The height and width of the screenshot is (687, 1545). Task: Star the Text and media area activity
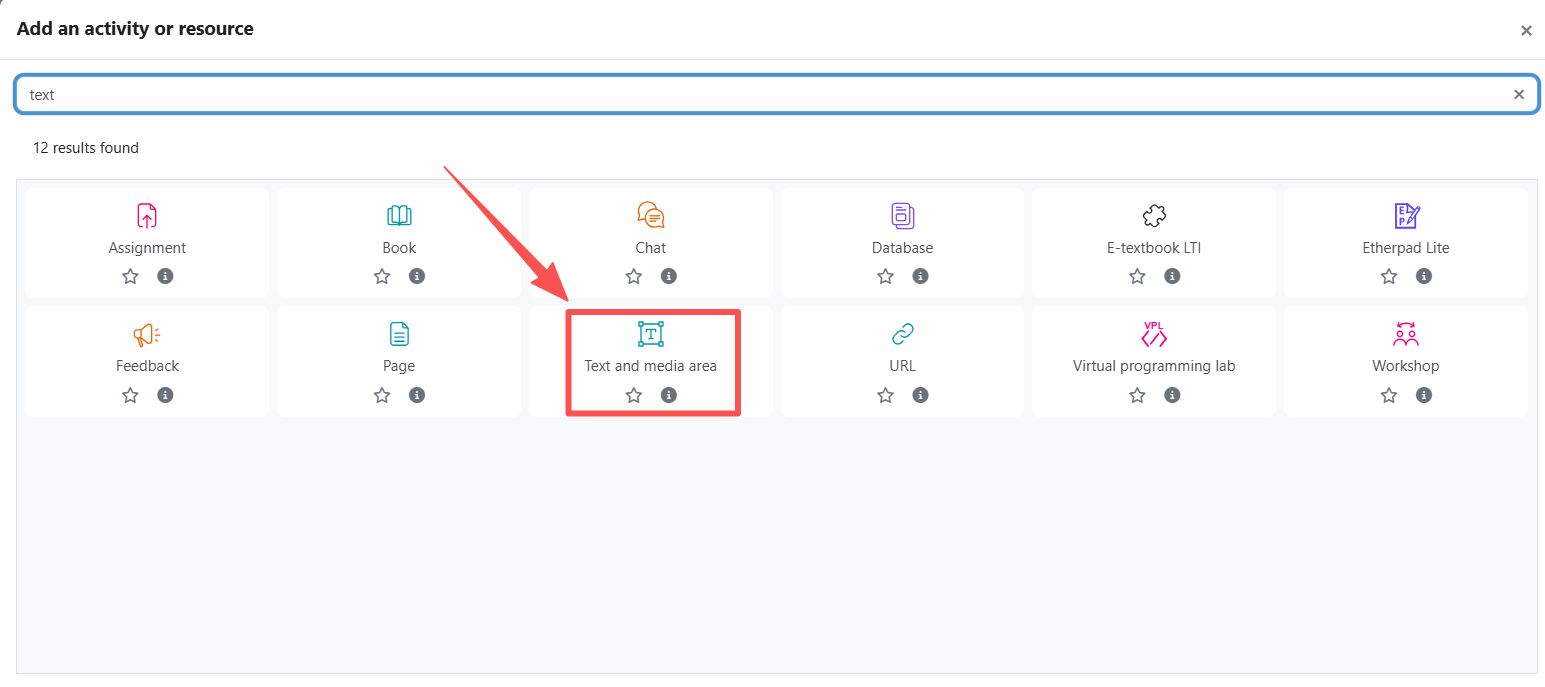click(x=634, y=395)
